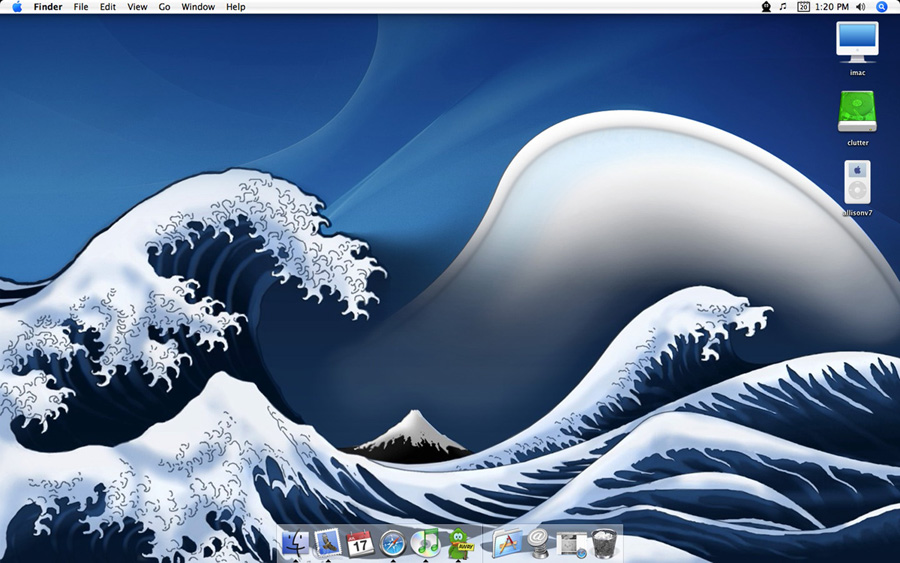The image size is (900, 563).
Task: Open the View menu
Action: coord(137,7)
